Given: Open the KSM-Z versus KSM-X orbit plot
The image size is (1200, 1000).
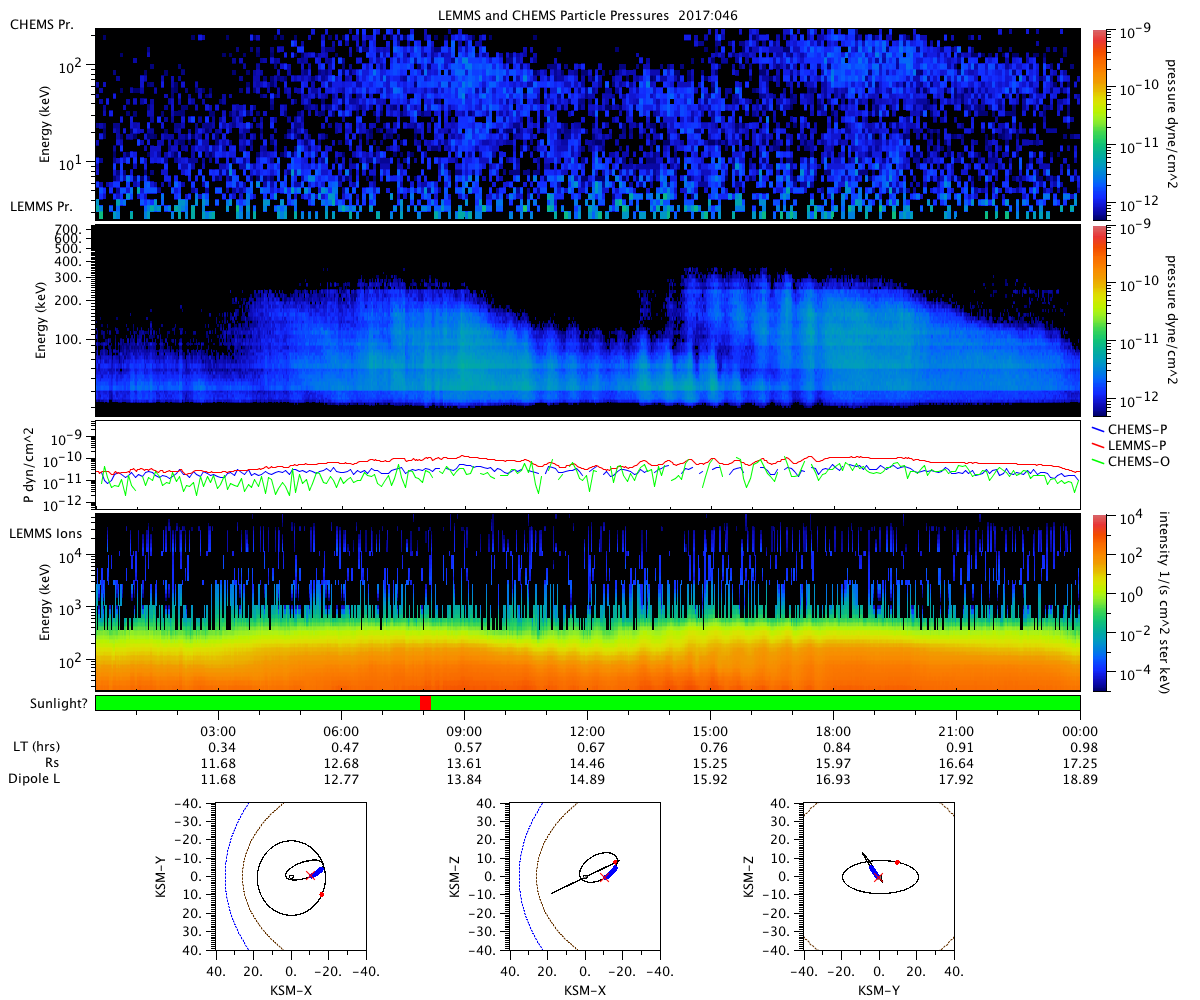Looking at the screenshot, I should pos(584,875).
